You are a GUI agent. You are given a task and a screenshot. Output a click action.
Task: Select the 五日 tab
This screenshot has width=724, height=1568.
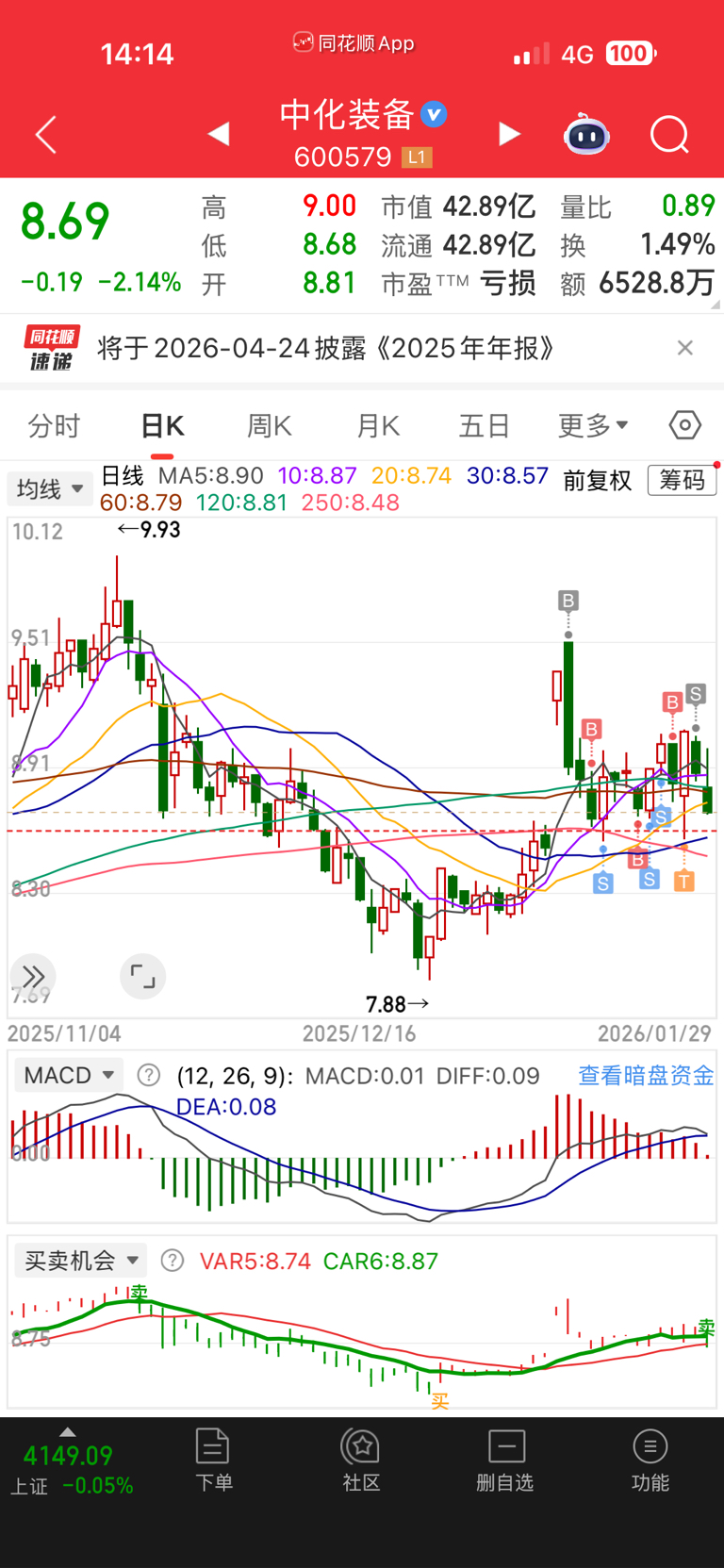(485, 426)
